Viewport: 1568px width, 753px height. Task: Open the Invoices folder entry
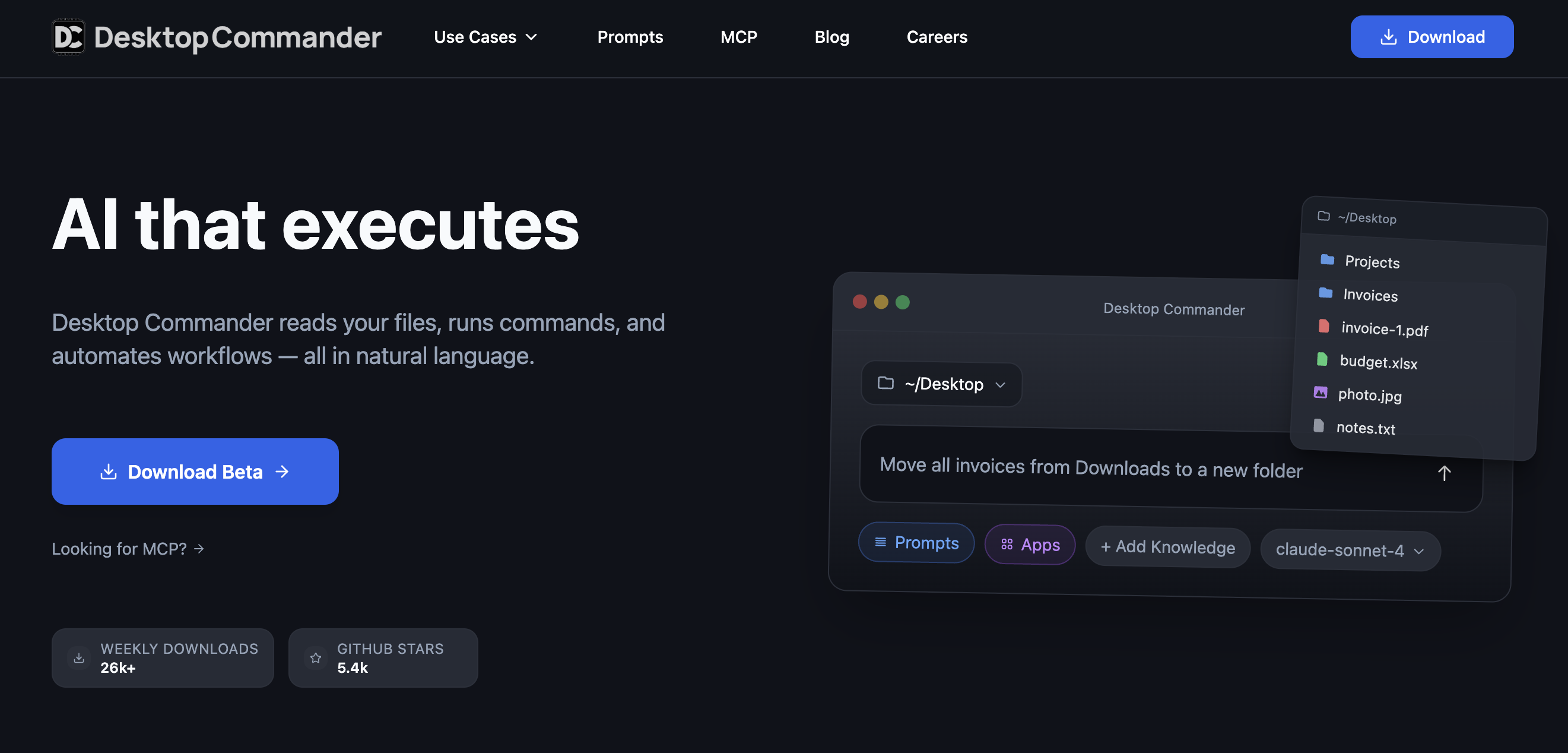tap(1370, 295)
